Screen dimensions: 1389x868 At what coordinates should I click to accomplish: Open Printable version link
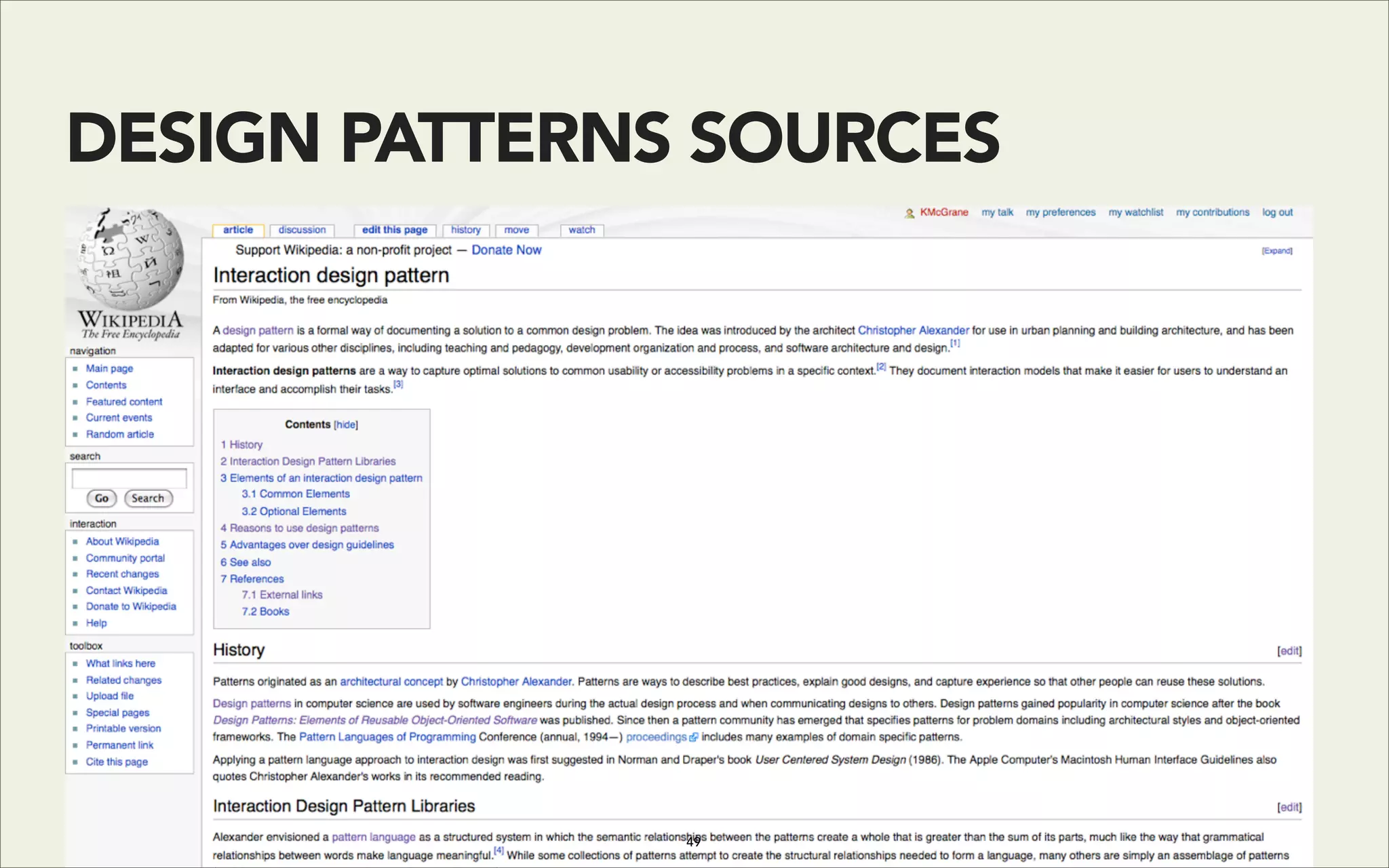[123, 728]
